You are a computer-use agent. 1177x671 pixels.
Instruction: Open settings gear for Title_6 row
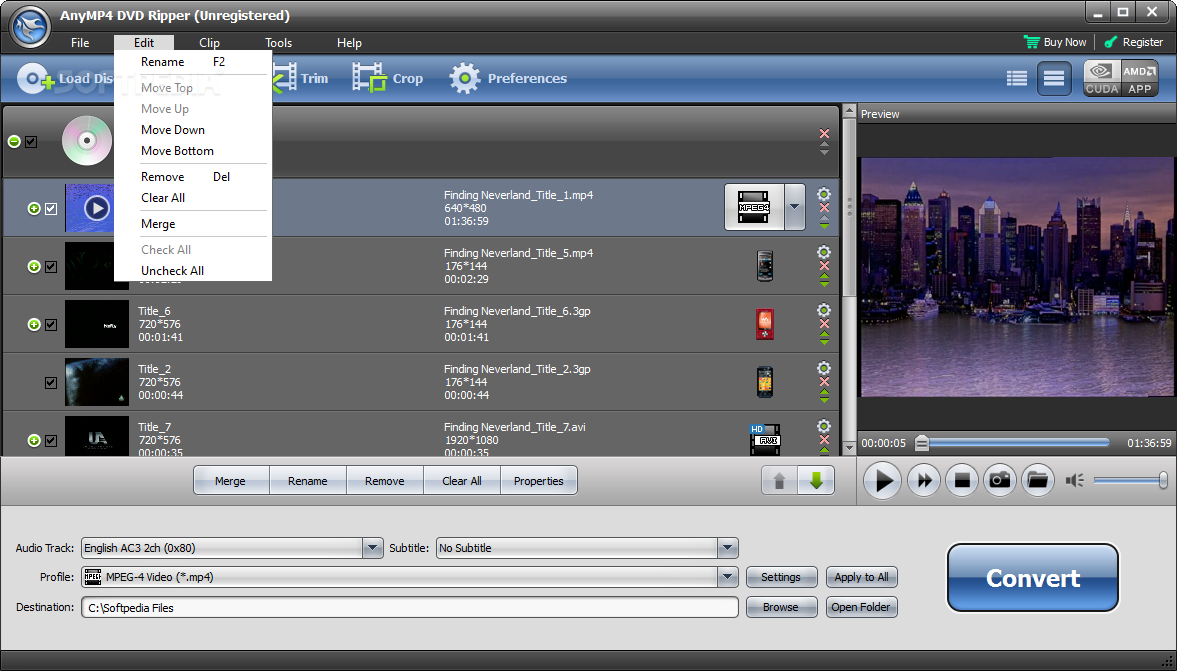coord(823,310)
